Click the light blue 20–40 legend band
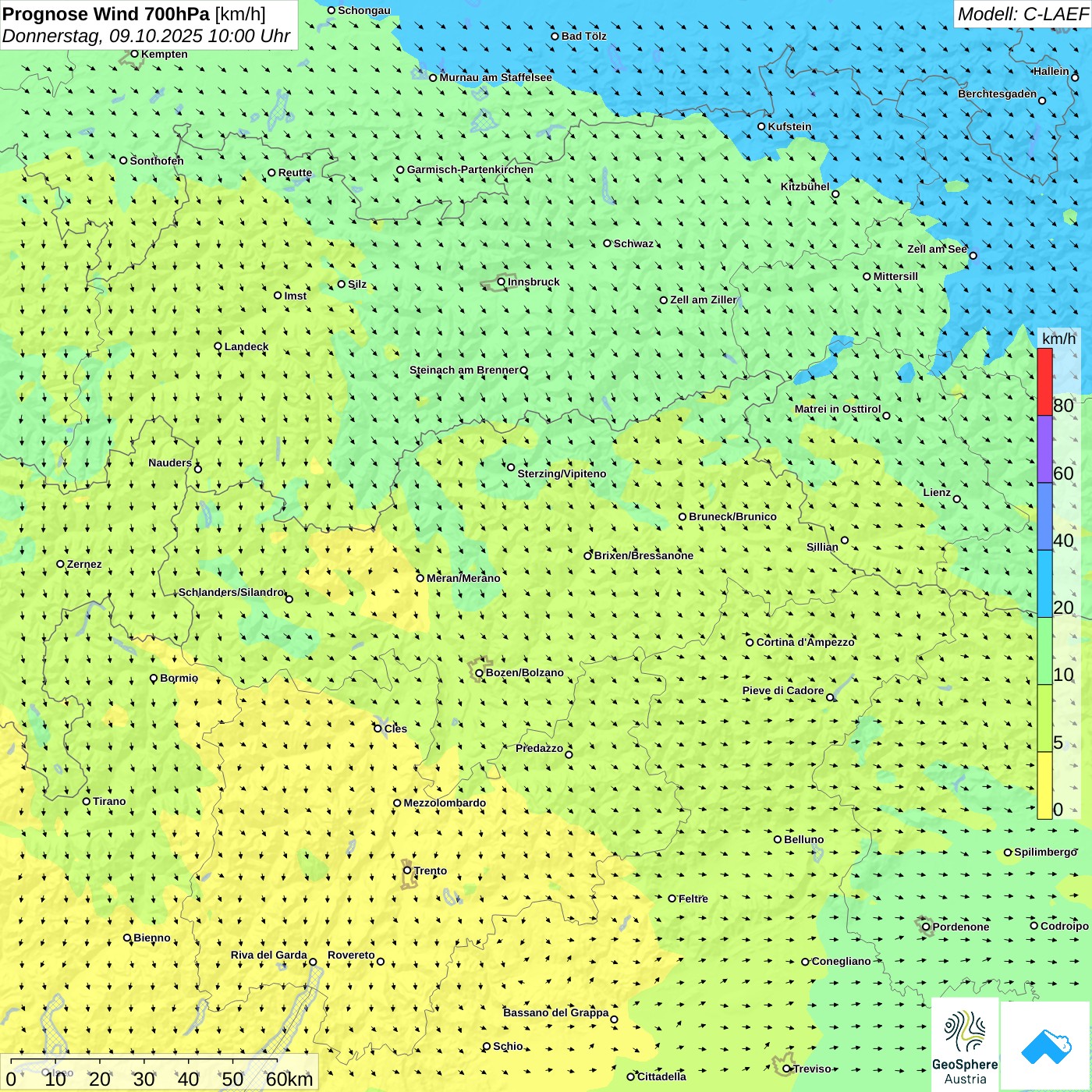Screen dimensions: 1092x1092 pos(1044,583)
